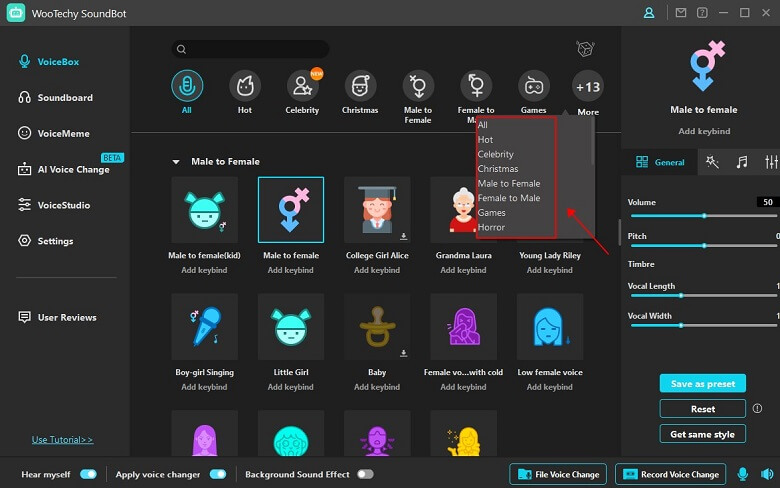Toggle the Hear myself switch

88,474
